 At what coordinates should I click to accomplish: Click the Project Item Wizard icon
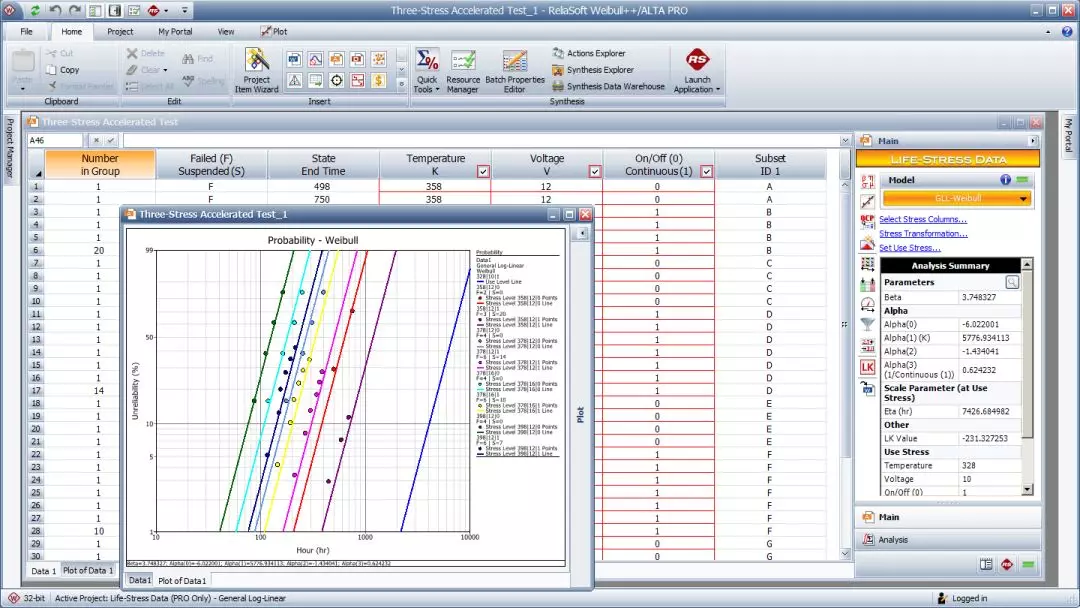point(257,61)
